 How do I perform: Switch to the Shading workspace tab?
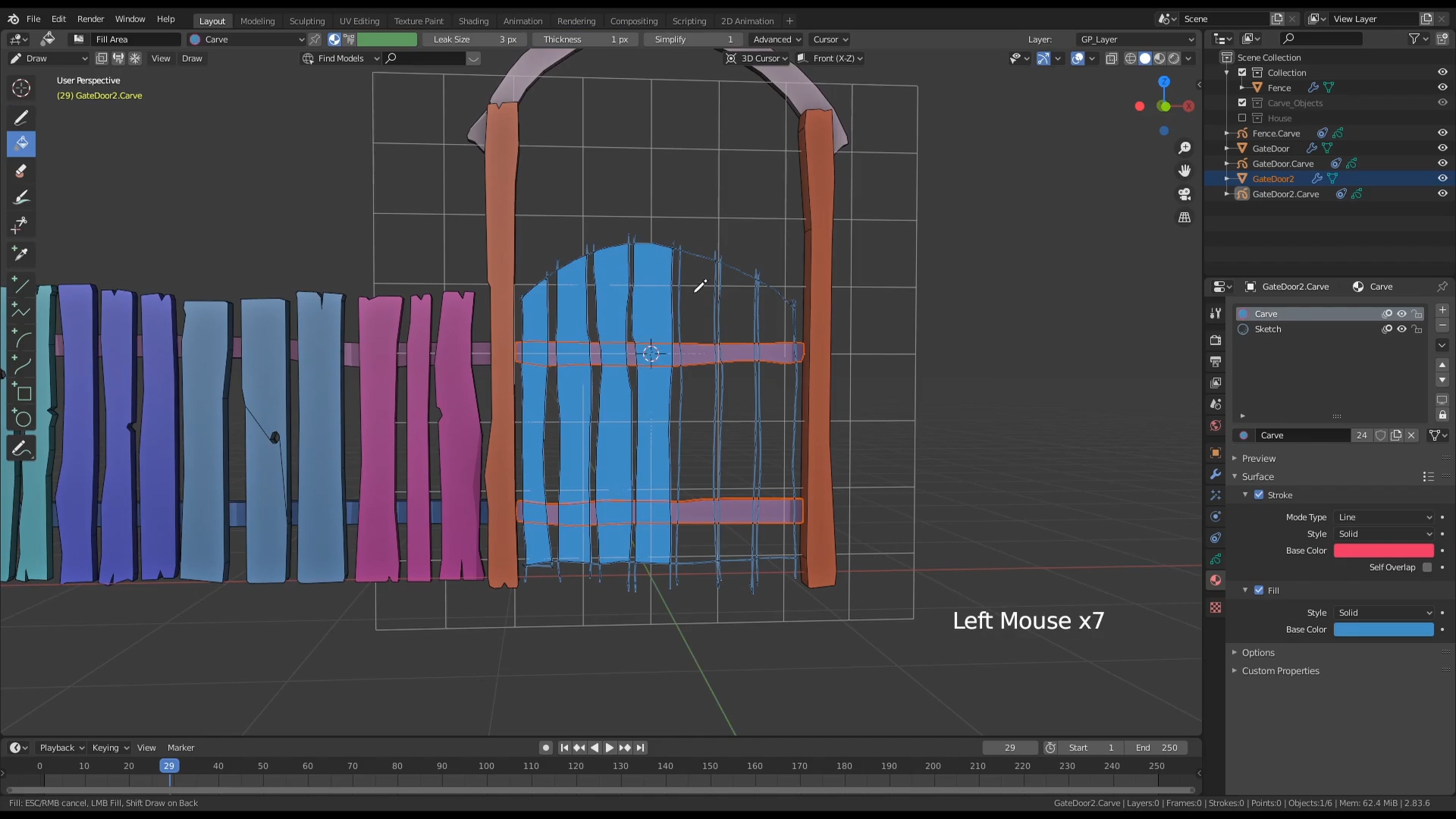pos(473,20)
